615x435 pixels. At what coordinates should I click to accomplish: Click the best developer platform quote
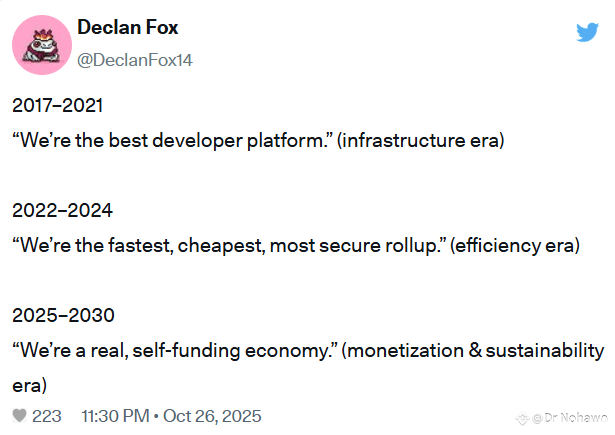coord(173,140)
